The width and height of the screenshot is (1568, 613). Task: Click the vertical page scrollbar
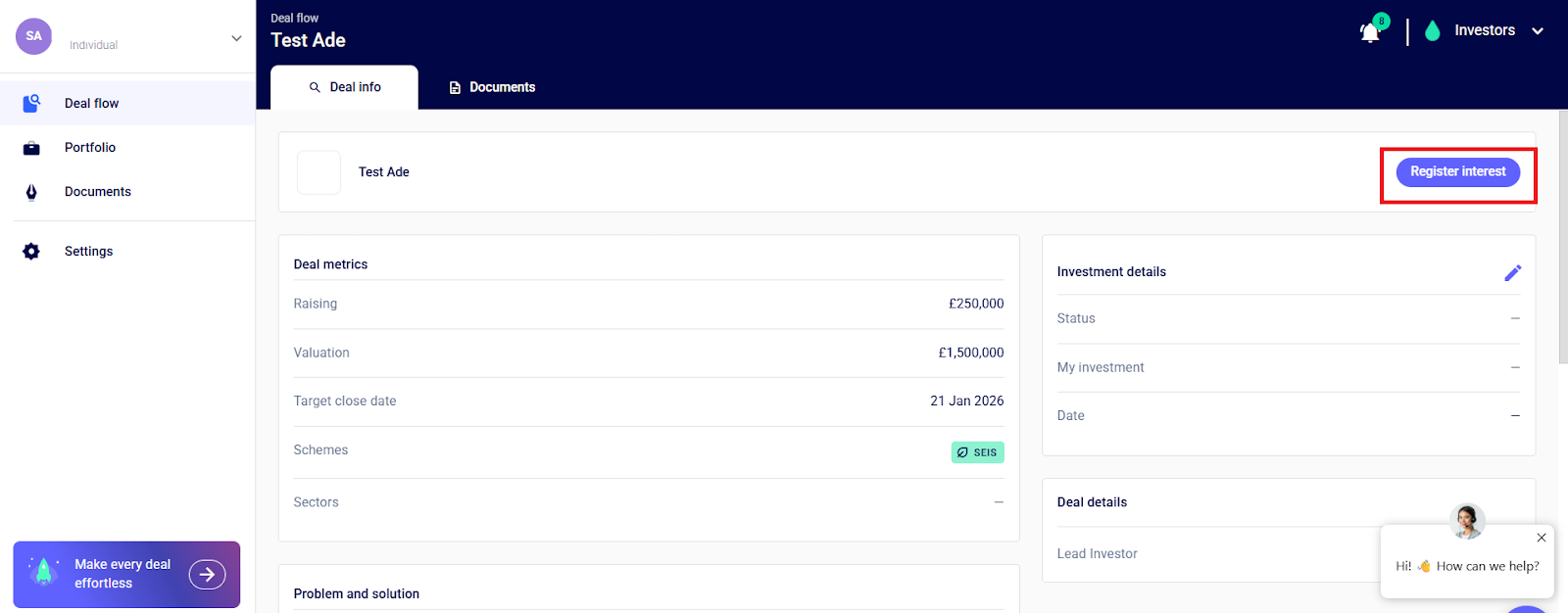pyautogui.click(x=1562, y=245)
